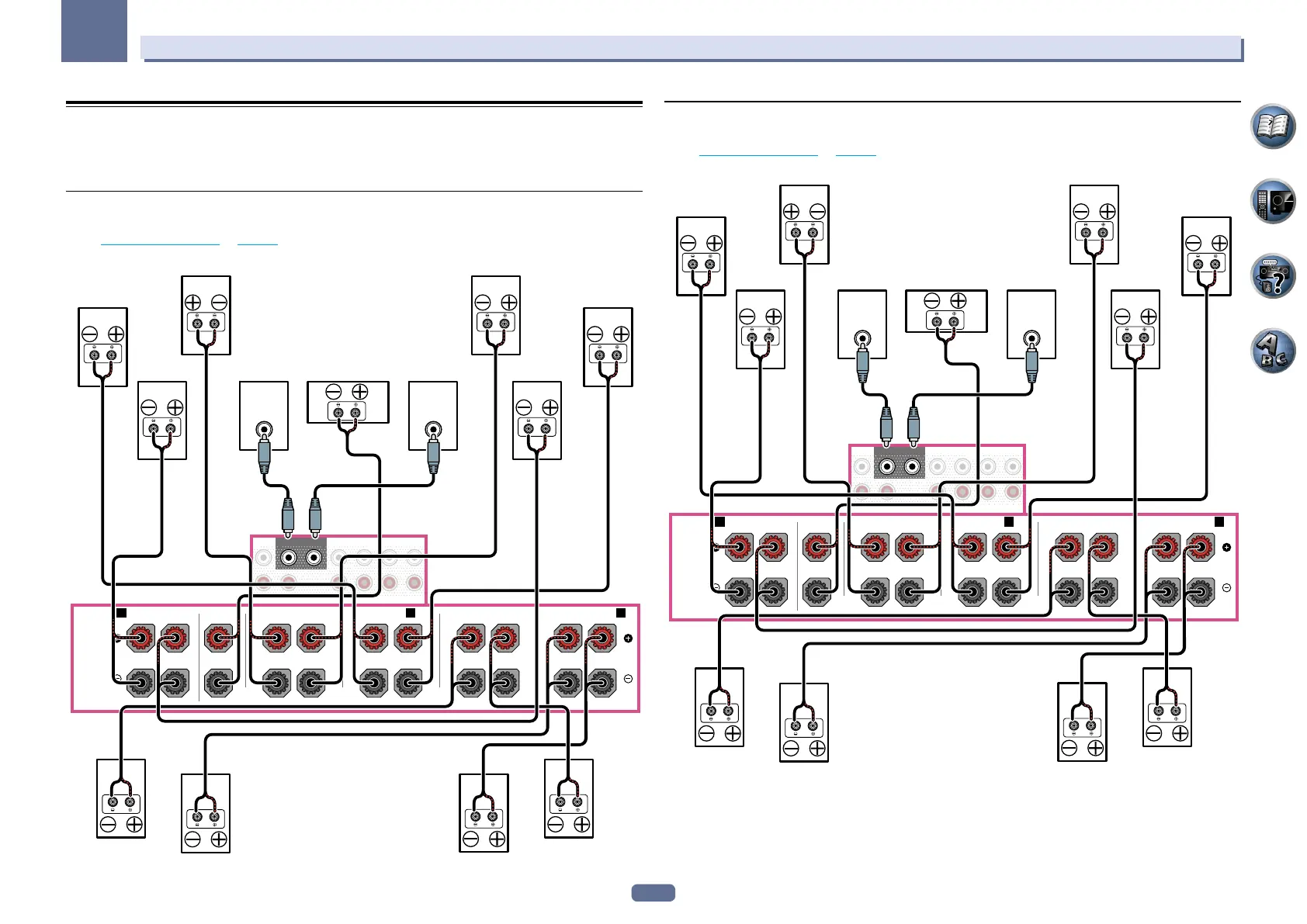Open the troubleshooting question-mark icon

1273,275
